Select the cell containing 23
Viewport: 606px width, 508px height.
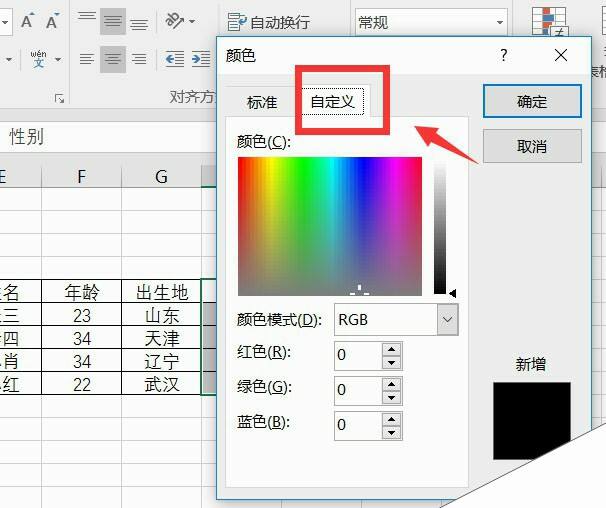(x=82, y=315)
